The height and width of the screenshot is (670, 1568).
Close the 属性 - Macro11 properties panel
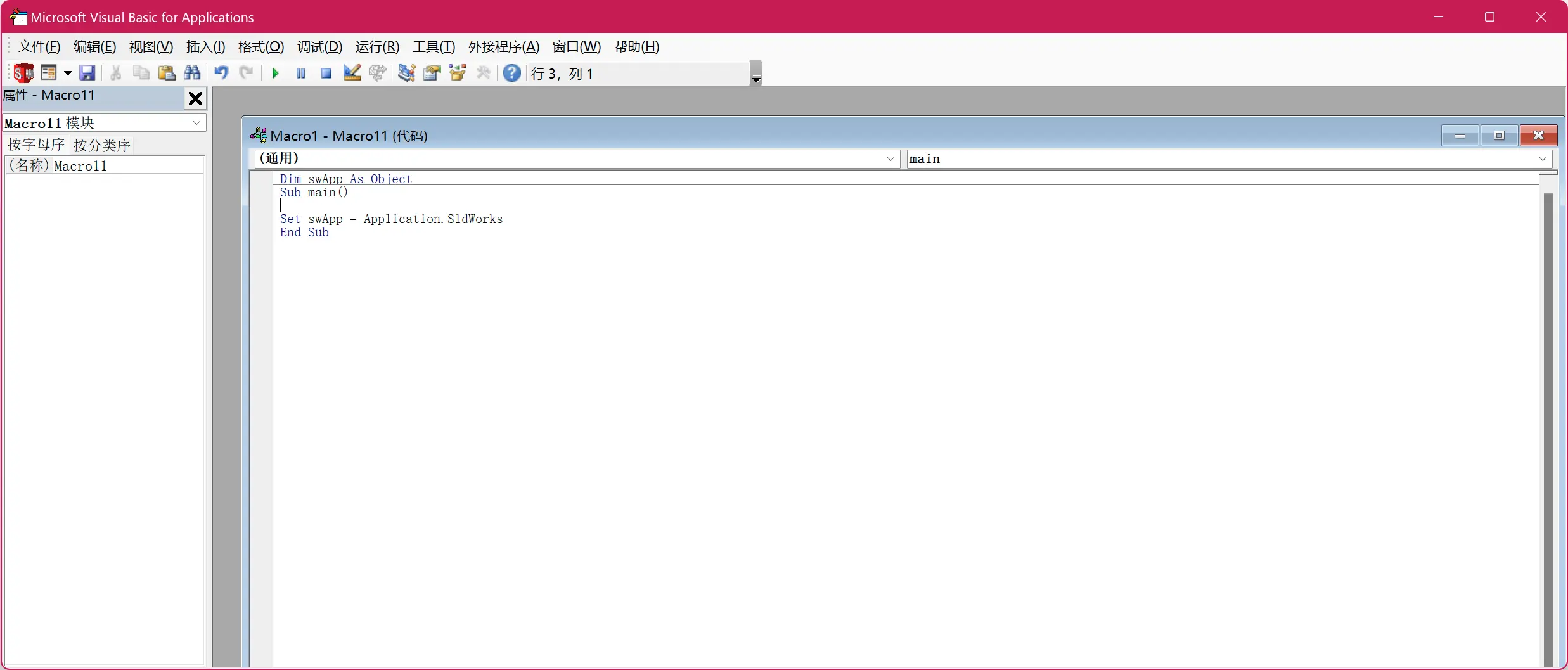tap(196, 98)
